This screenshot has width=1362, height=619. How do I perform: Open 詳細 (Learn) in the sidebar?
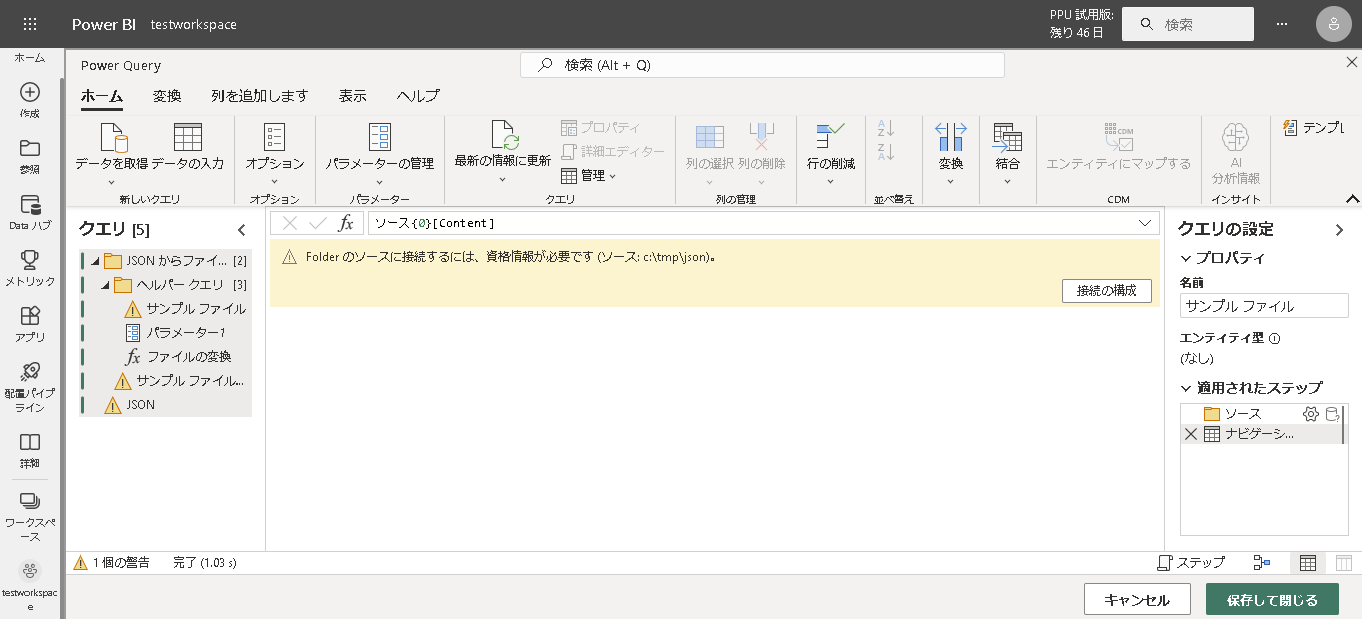click(30, 450)
